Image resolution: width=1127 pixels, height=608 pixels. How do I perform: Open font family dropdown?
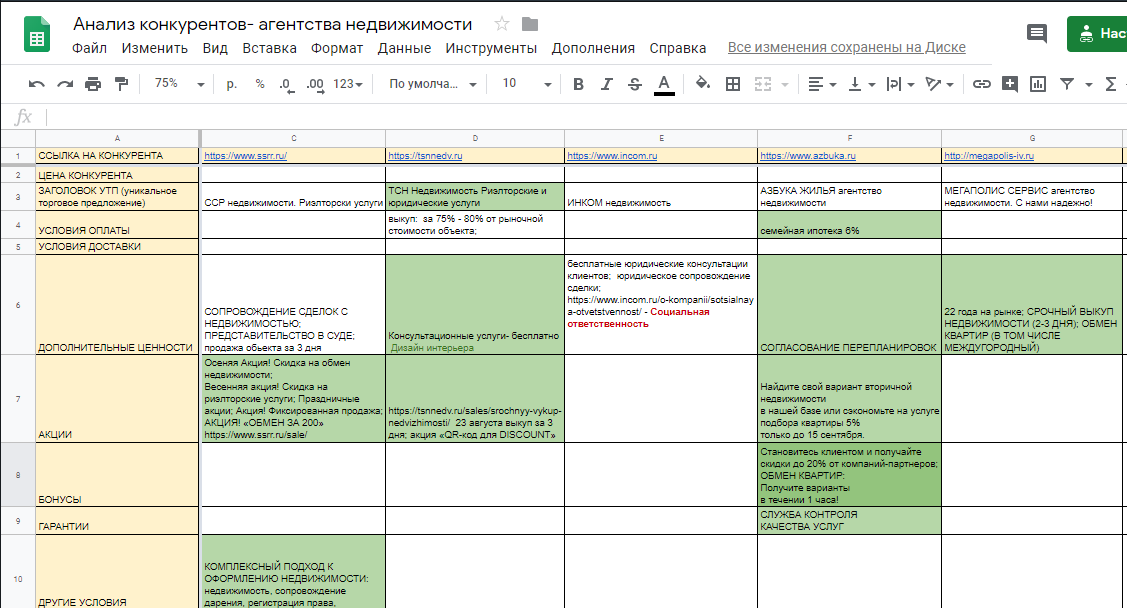pos(433,84)
